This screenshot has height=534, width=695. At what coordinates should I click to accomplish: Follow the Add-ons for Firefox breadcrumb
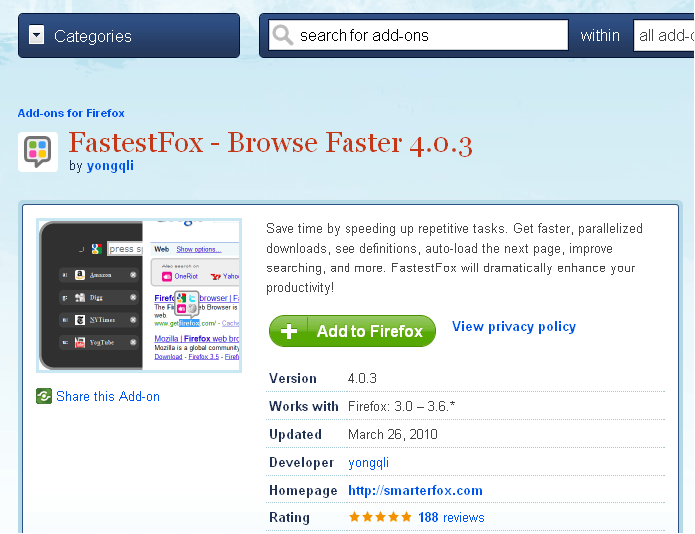click(71, 113)
